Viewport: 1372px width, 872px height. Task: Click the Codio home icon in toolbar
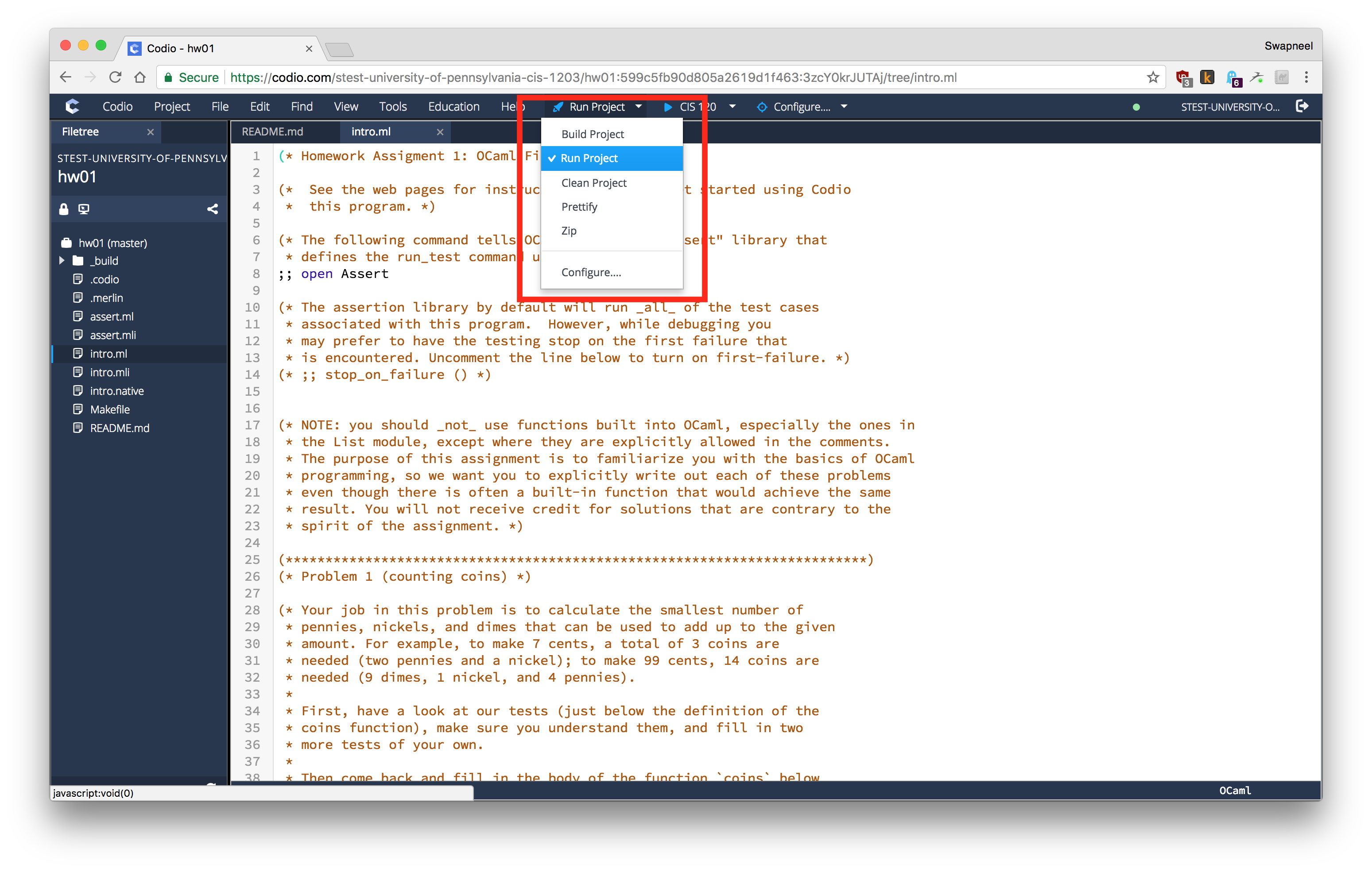click(x=72, y=107)
